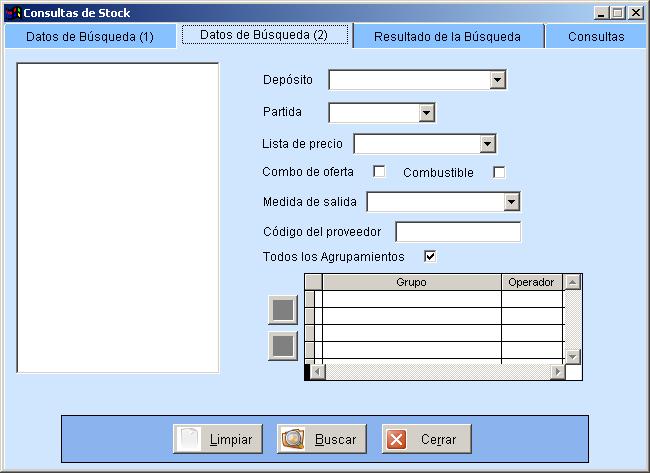This screenshot has width=650, height=473.
Task: Click the Limpiar button
Action: coord(218,439)
